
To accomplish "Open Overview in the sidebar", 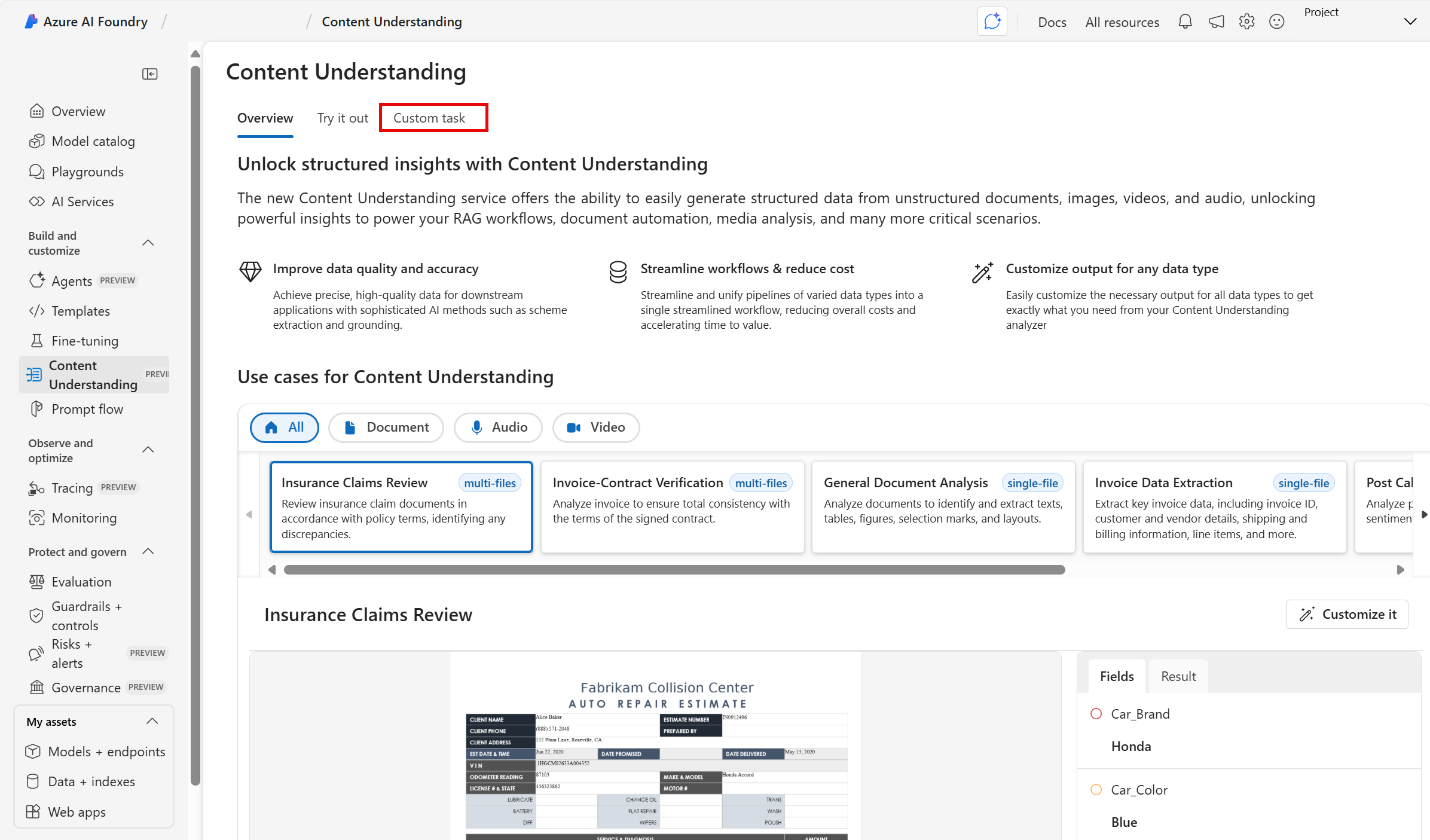I will tap(78, 111).
